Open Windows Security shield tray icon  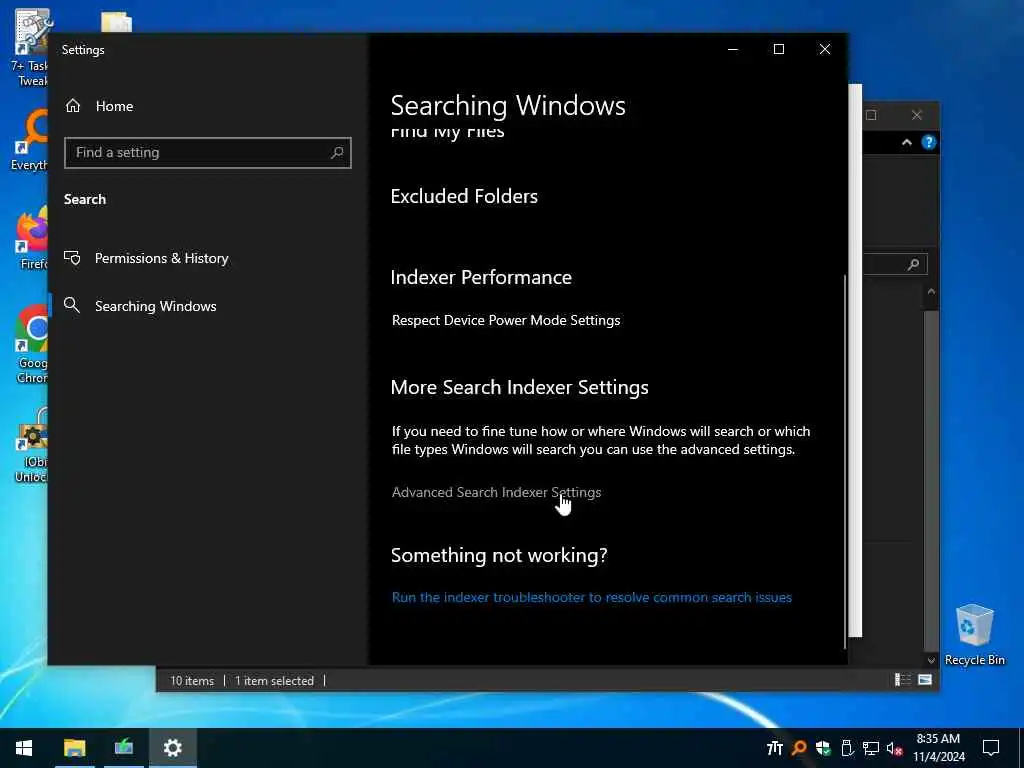(x=823, y=748)
